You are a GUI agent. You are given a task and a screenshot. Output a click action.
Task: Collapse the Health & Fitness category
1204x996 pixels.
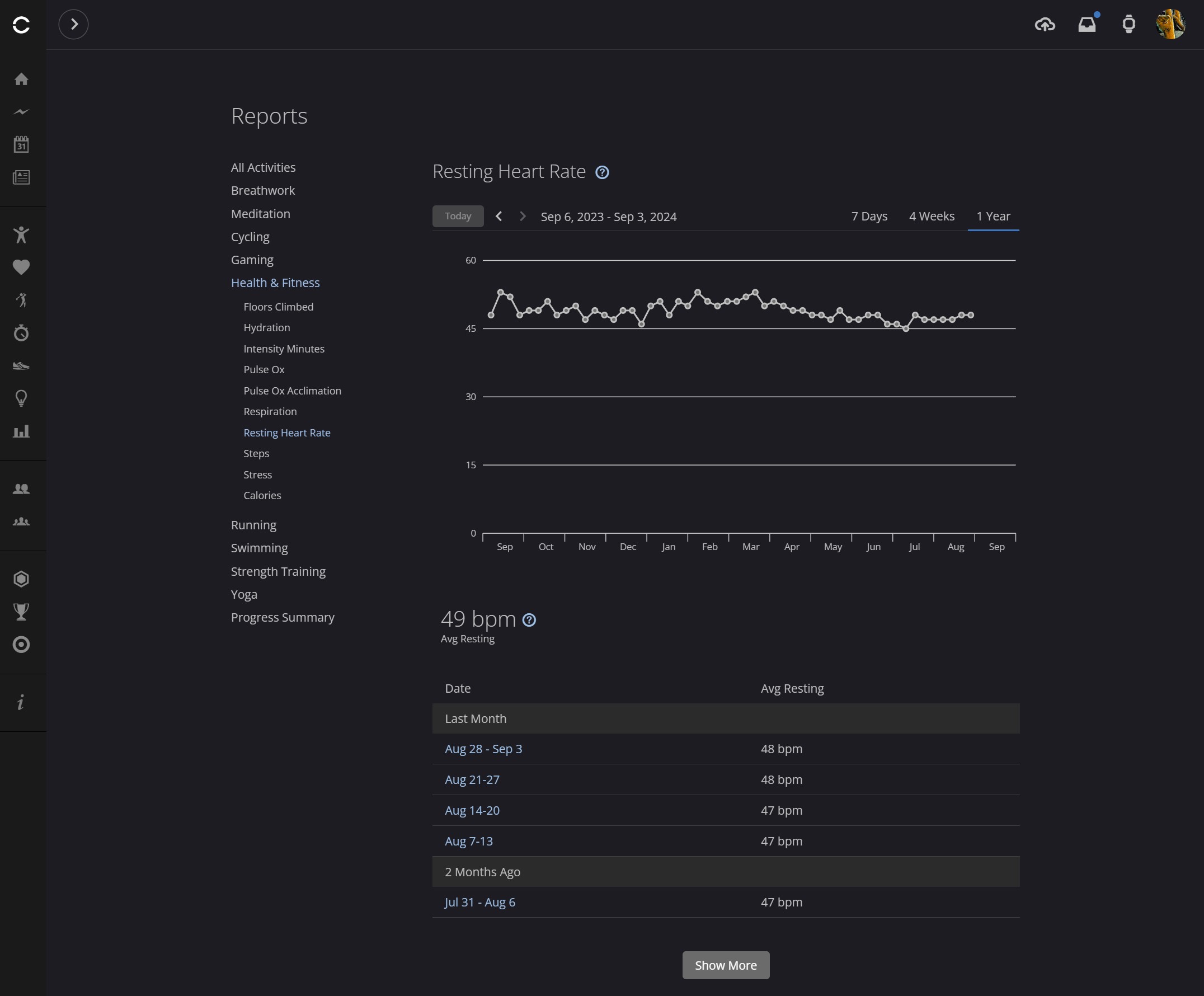275,283
